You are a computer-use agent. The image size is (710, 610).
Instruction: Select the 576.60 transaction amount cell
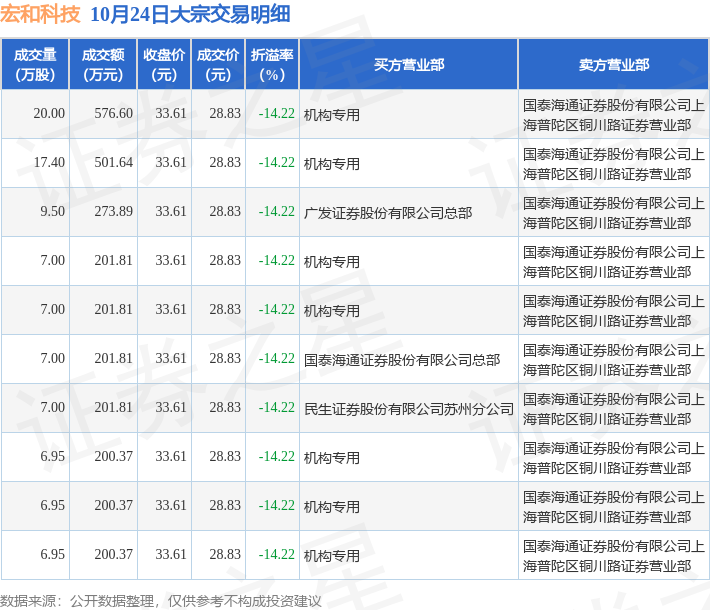point(113,114)
